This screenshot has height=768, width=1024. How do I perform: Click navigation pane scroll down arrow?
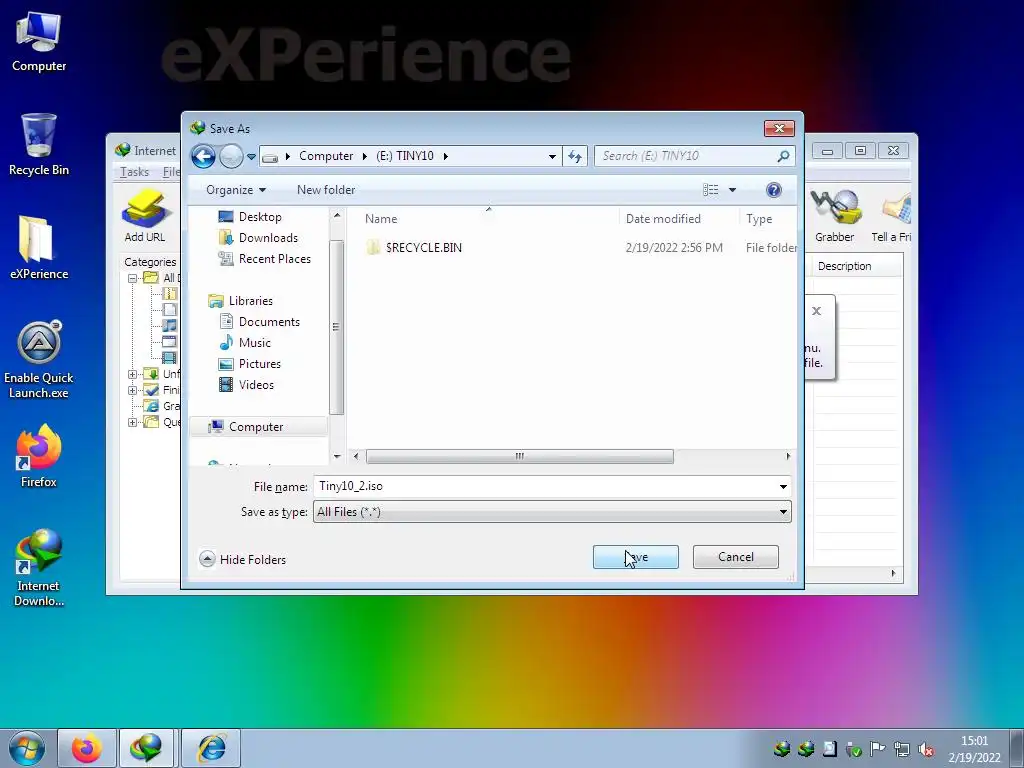[x=337, y=456]
